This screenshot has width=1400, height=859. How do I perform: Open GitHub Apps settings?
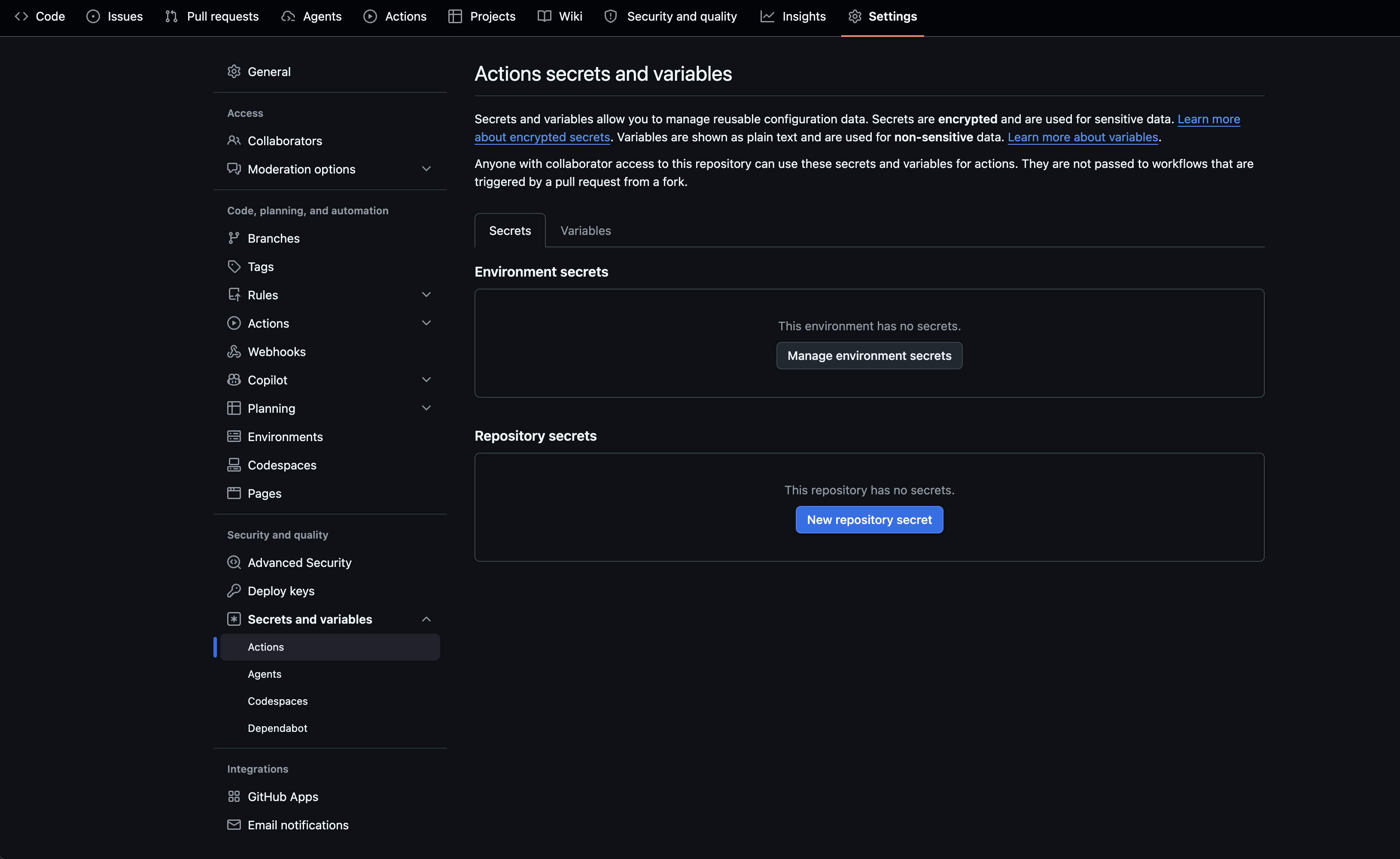click(x=330, y=796)
